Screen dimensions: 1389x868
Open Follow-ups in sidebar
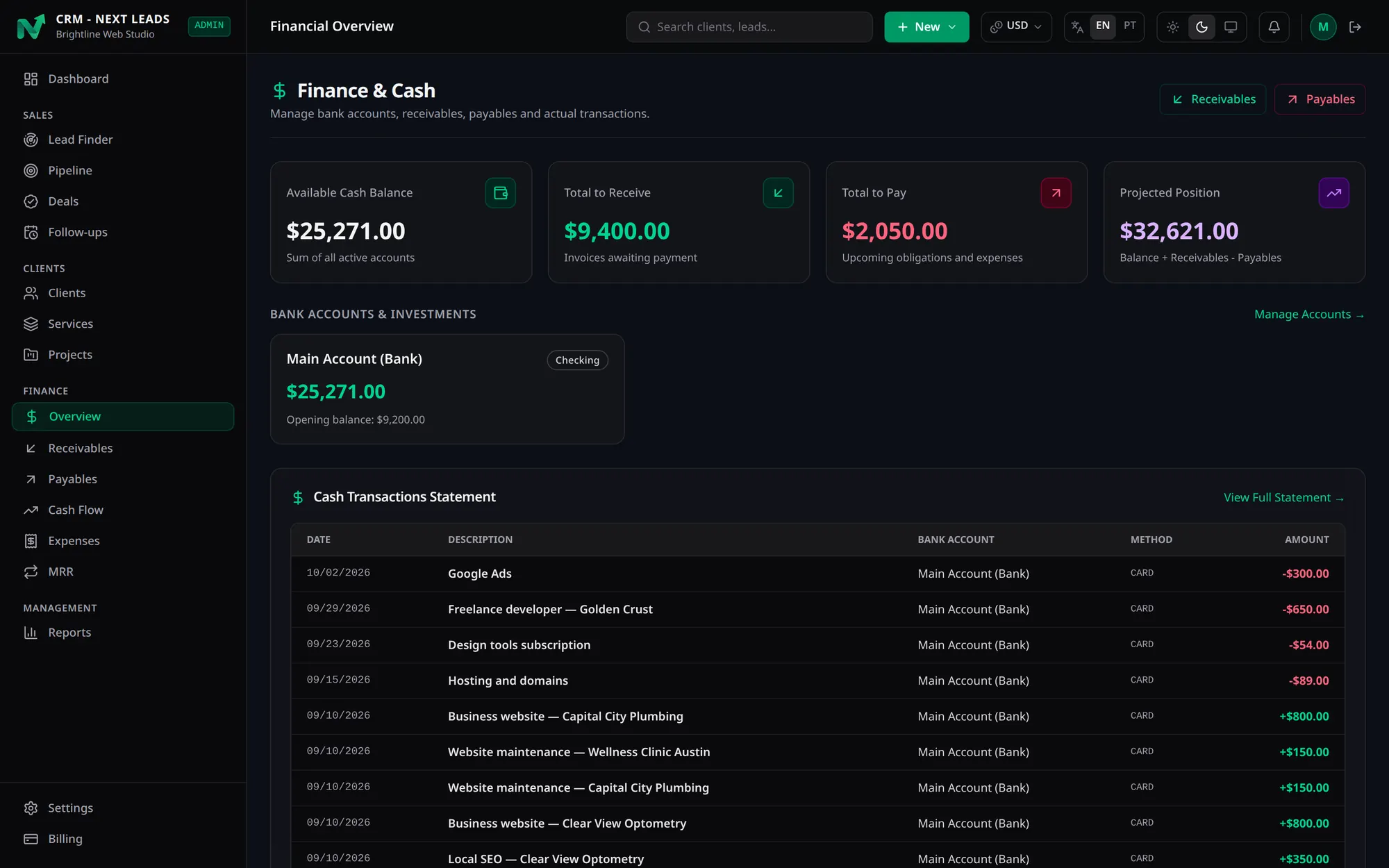coord(123,232)
